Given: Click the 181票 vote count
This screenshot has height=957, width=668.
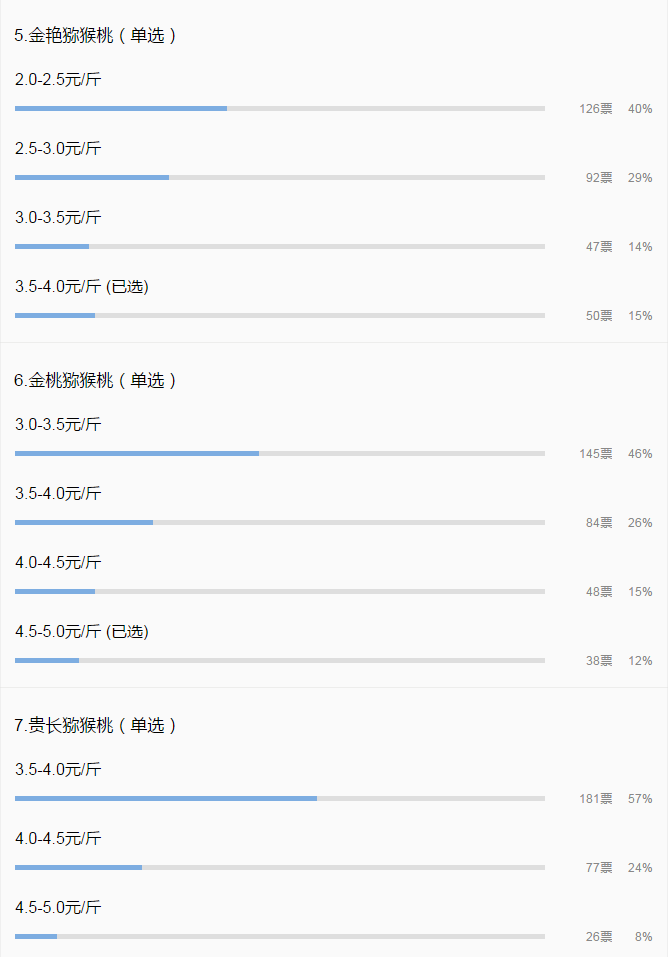Looking at the screenshot, I should (x=596, y=798).
